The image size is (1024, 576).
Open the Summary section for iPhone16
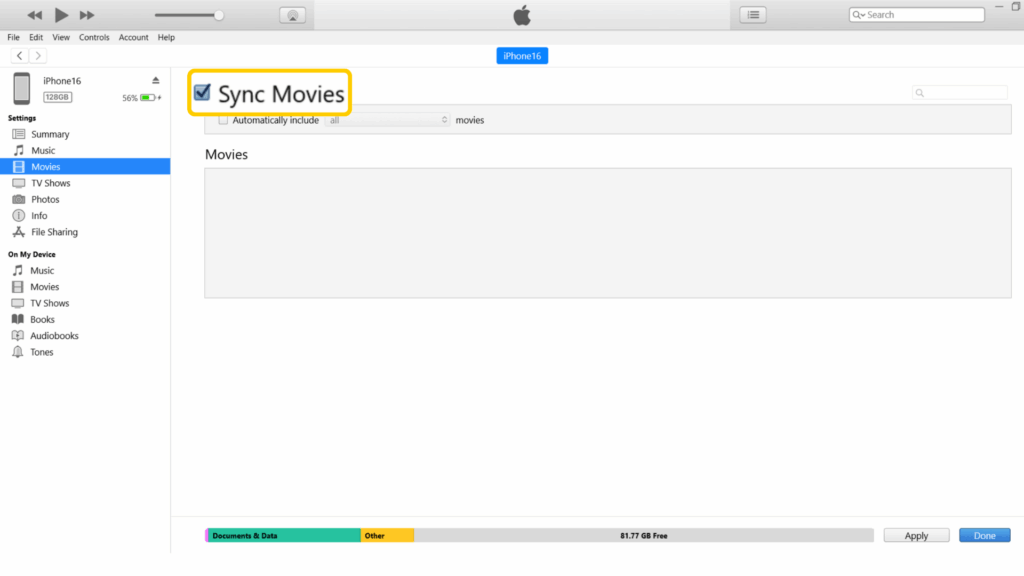pyautogui.click(x=49, y=133)
